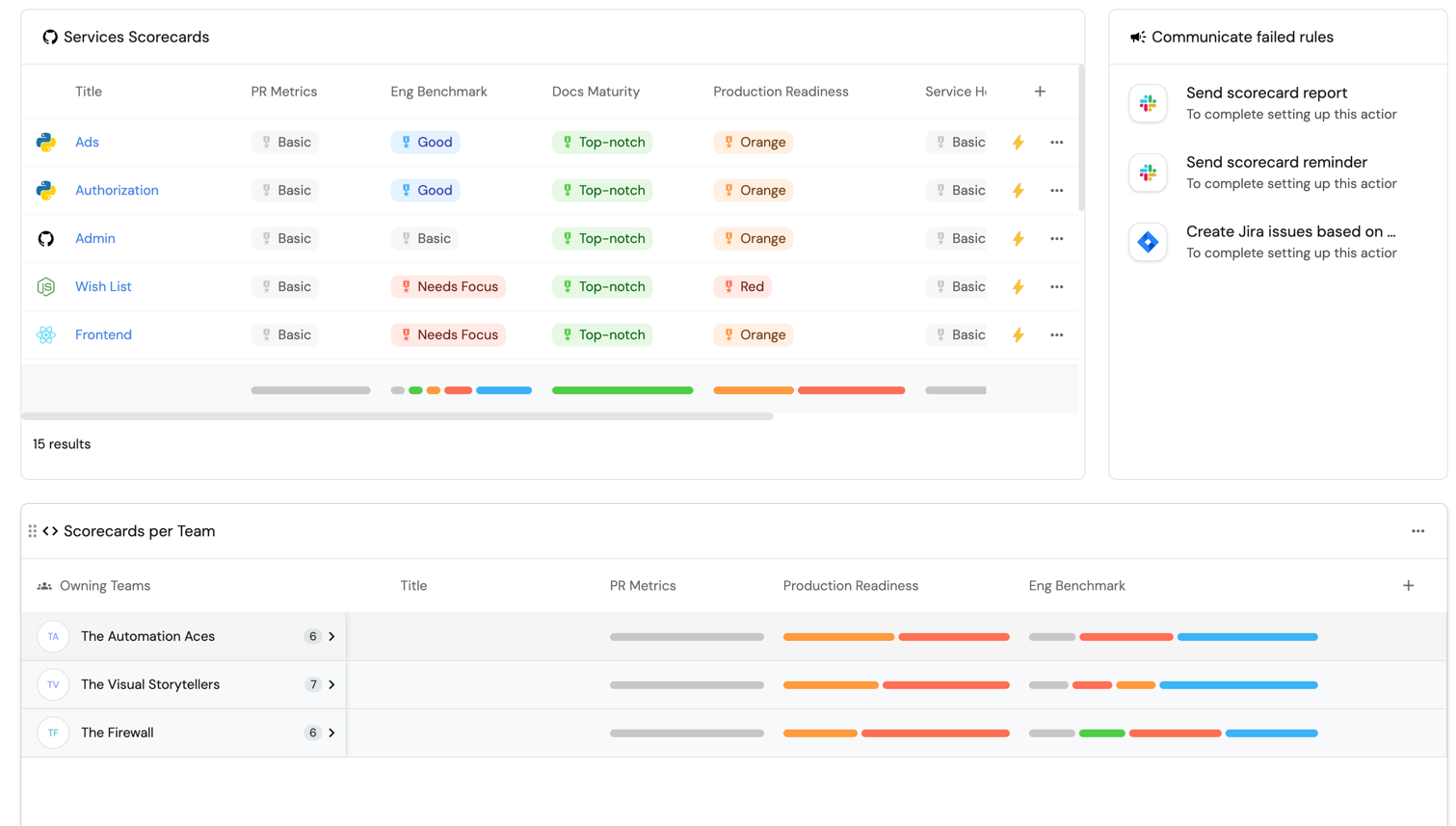Click the Production Readiness header in team table
This screenshot has width=1456, height=826.
point(850,586)
